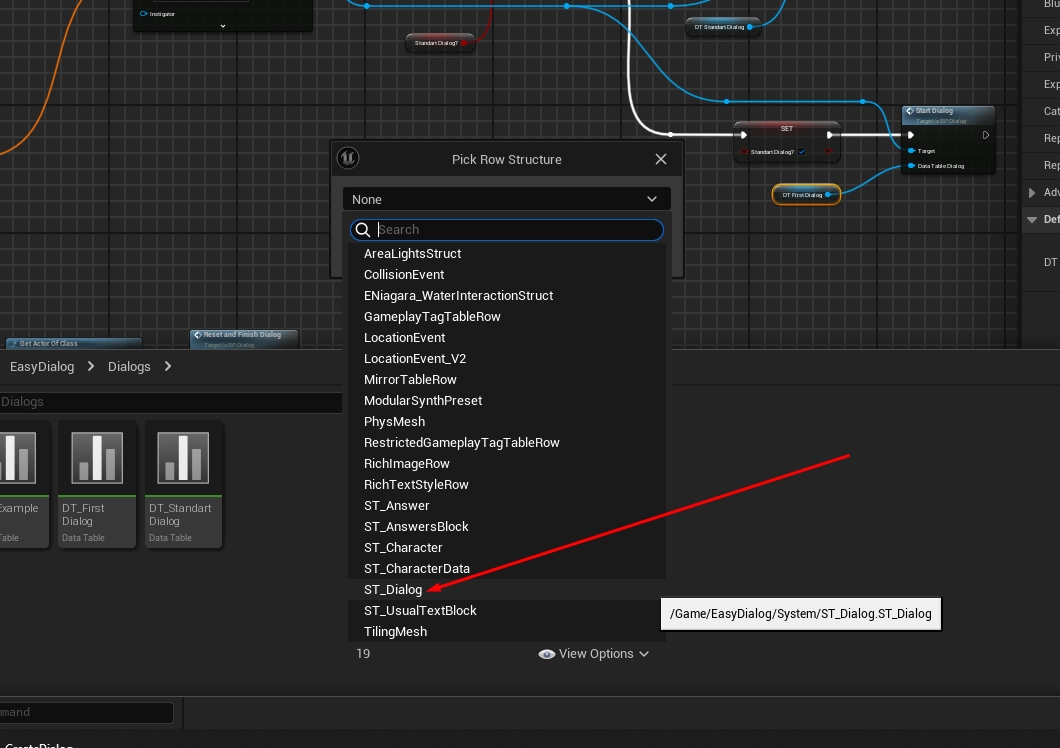Select ST_Dialog from the row structure list
This screenshot has height=748, width=1060.
coord(393,590)
